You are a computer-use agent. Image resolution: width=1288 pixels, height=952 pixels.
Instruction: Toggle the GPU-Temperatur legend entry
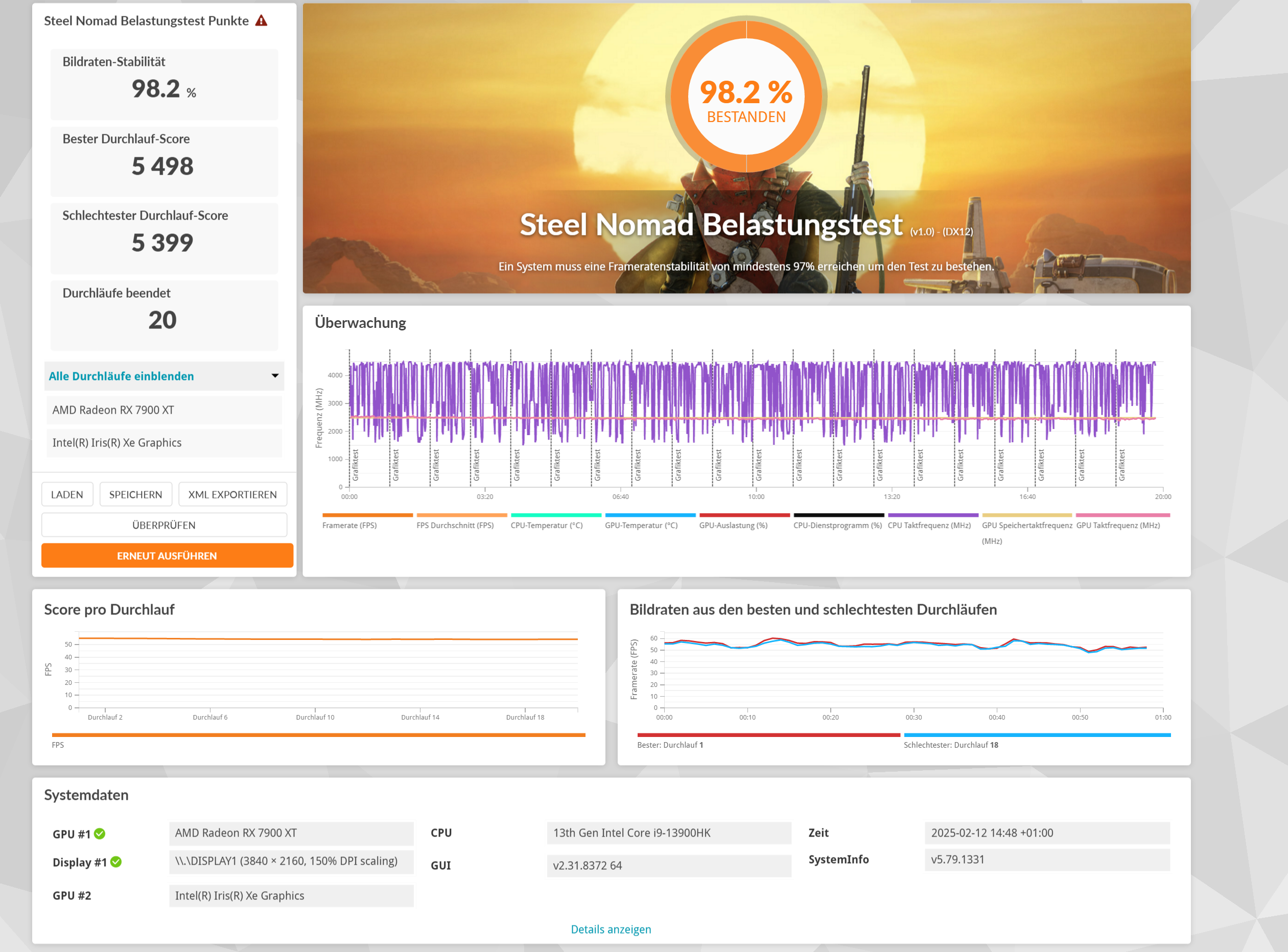point(650,521)
